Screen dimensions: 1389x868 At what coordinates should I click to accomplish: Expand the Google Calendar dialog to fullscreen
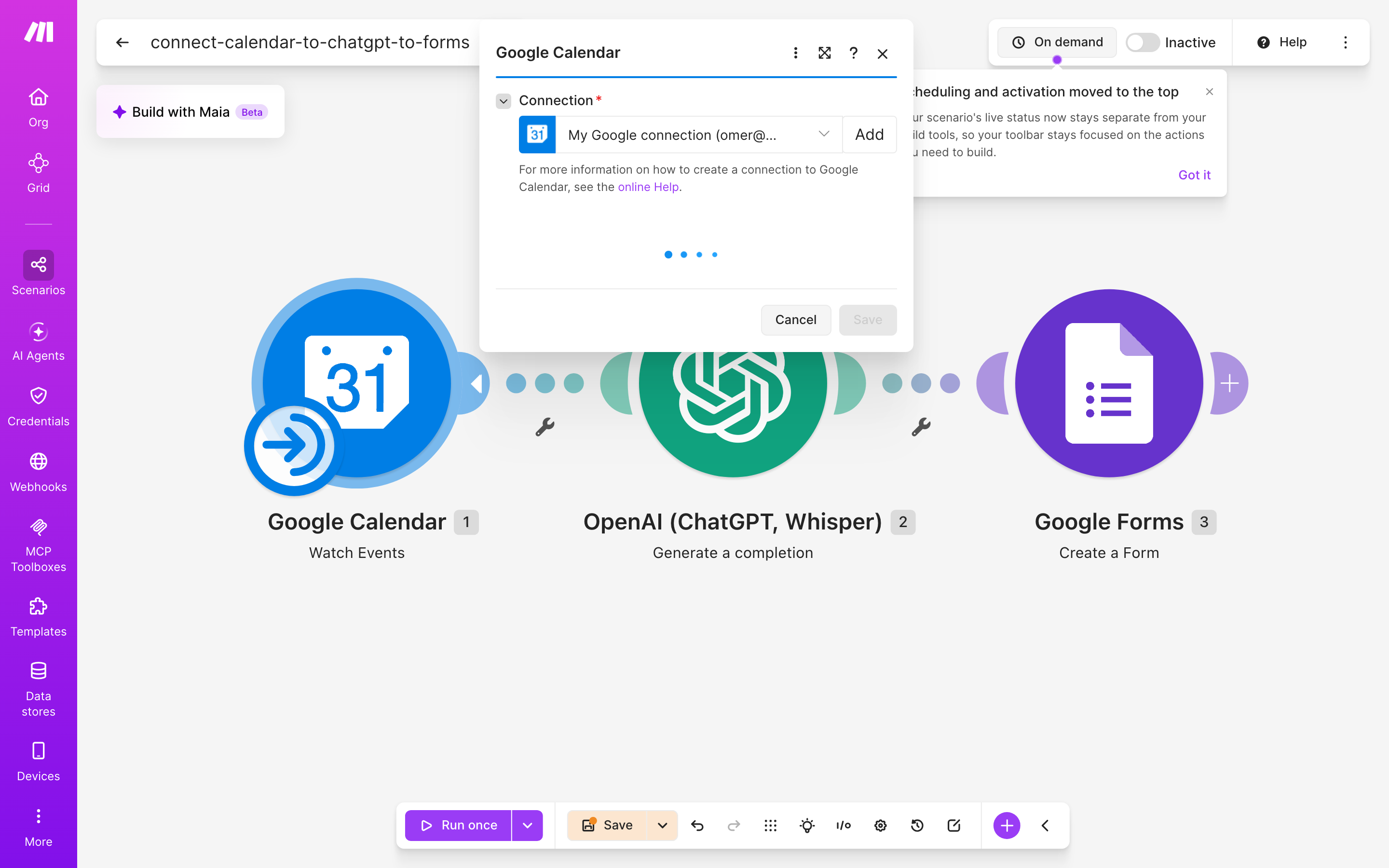click(824, 54)
